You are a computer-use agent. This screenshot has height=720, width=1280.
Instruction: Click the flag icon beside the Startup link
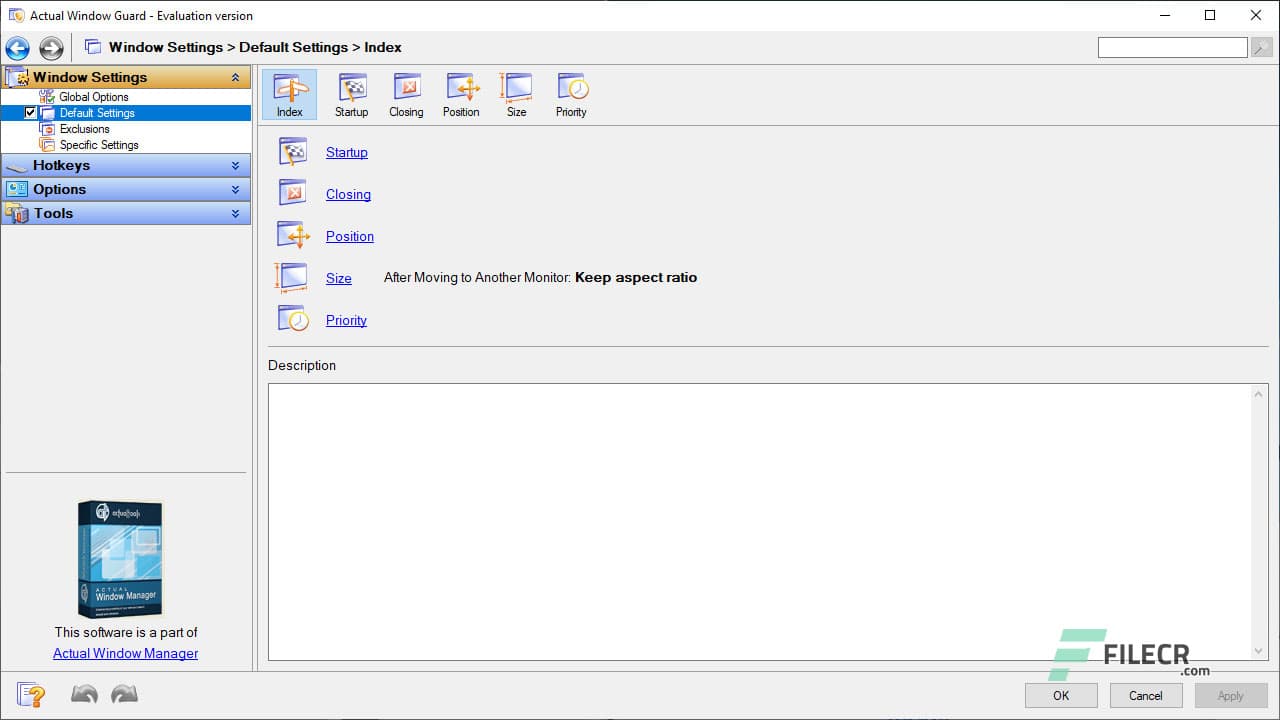[293, 152]
